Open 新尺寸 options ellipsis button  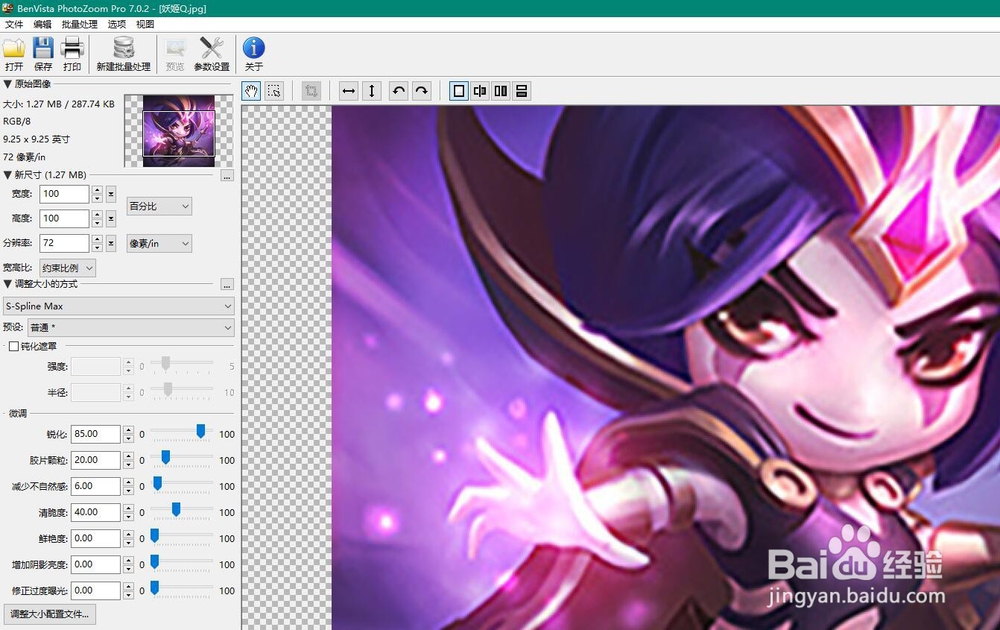pyautogui.click(x=227, y=175)
